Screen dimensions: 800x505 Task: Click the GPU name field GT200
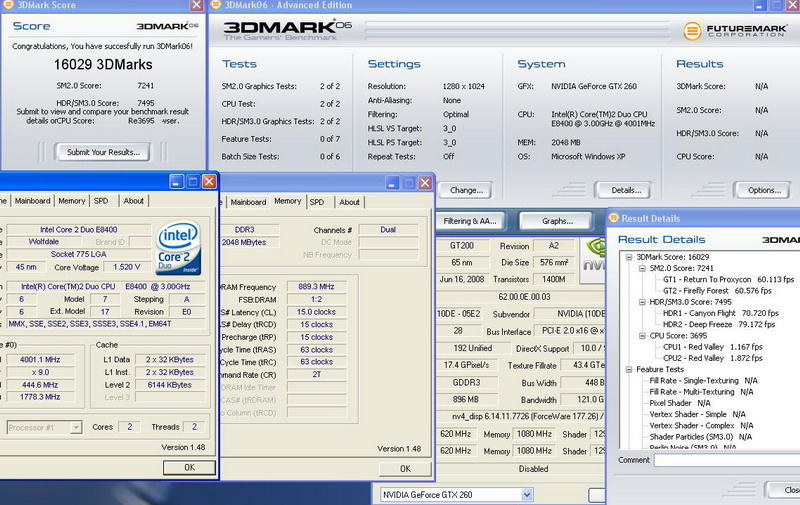pyautogui.click(x=462, y=245)
